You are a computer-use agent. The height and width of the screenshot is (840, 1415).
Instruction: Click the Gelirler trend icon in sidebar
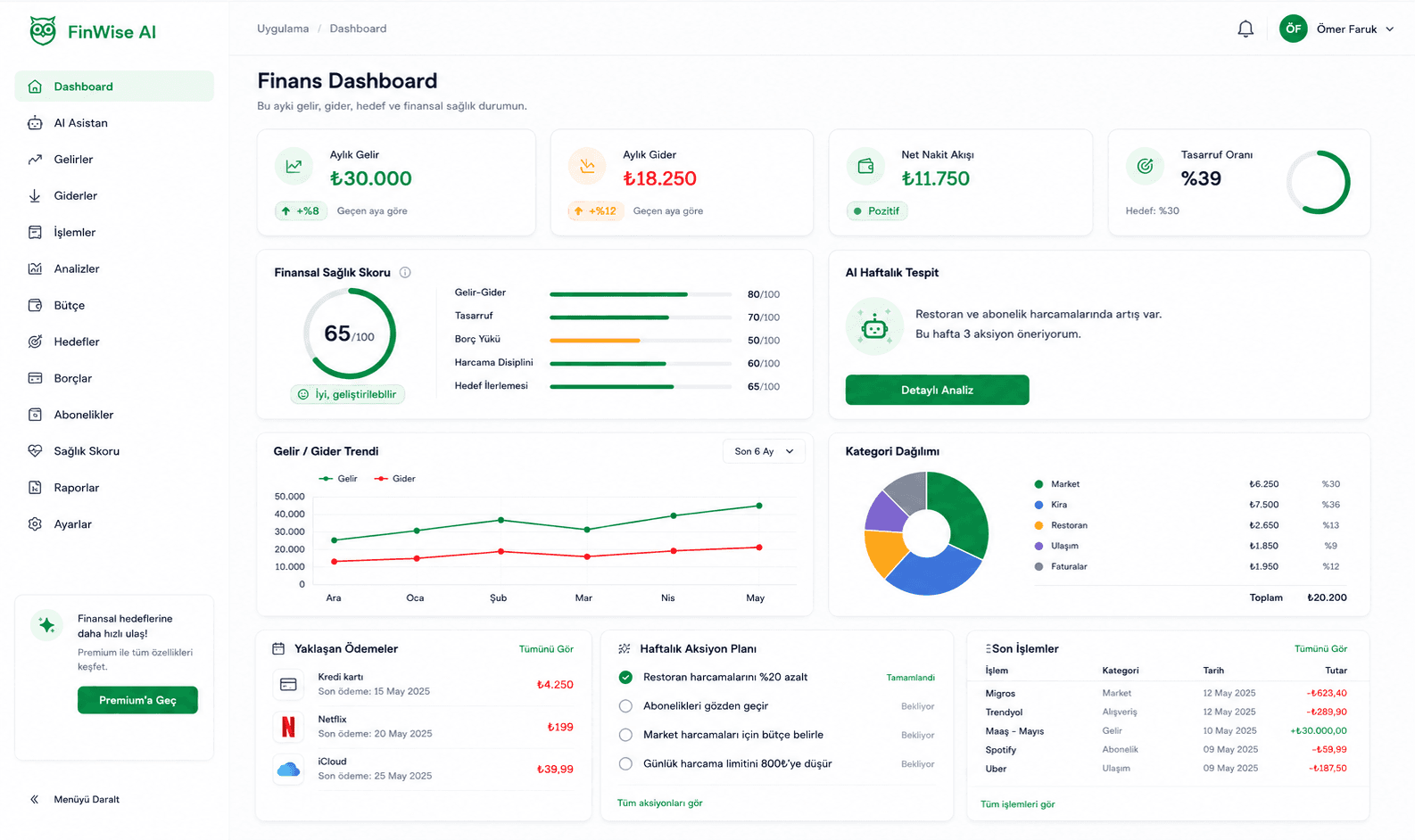(x=35, y=160)
